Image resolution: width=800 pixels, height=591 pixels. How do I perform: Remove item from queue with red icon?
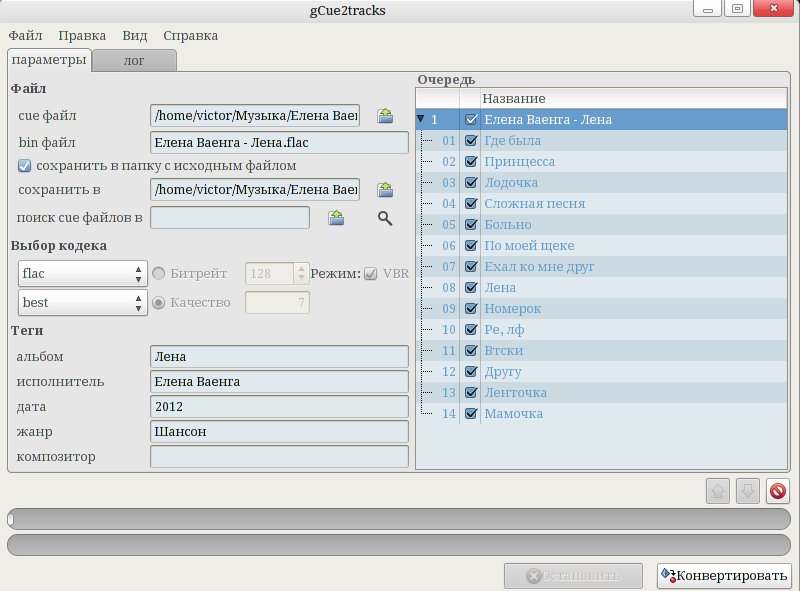tap(778, 491)
